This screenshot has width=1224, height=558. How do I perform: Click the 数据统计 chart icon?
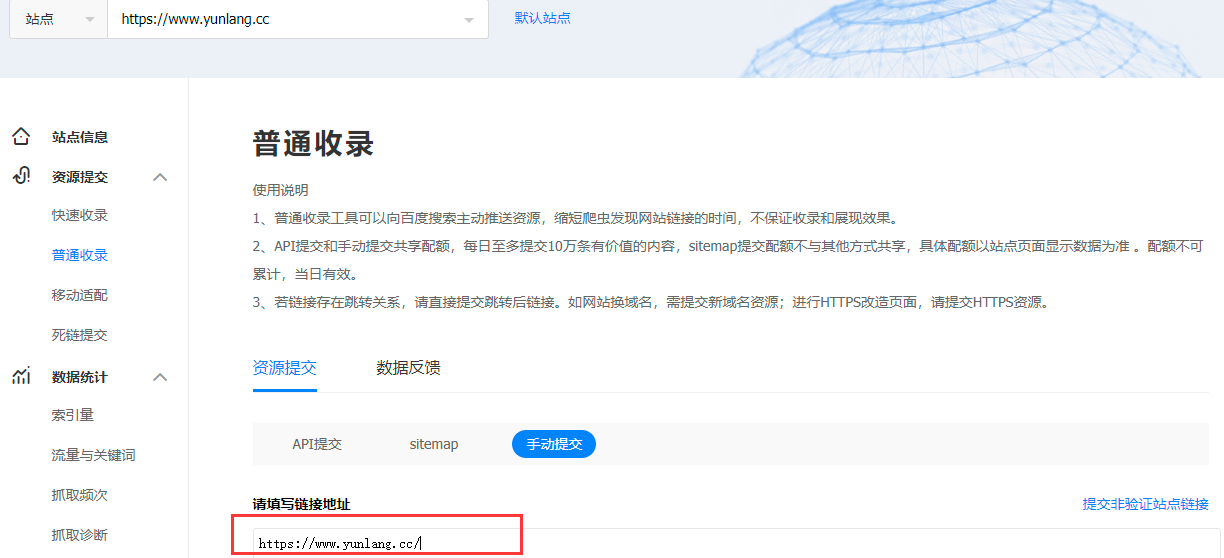pos(21,377)
